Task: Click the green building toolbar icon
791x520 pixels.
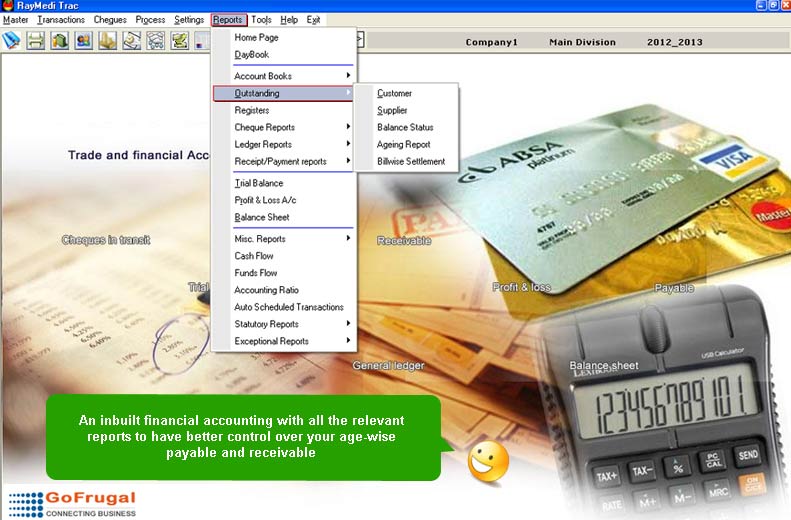Action: [60, 40]
